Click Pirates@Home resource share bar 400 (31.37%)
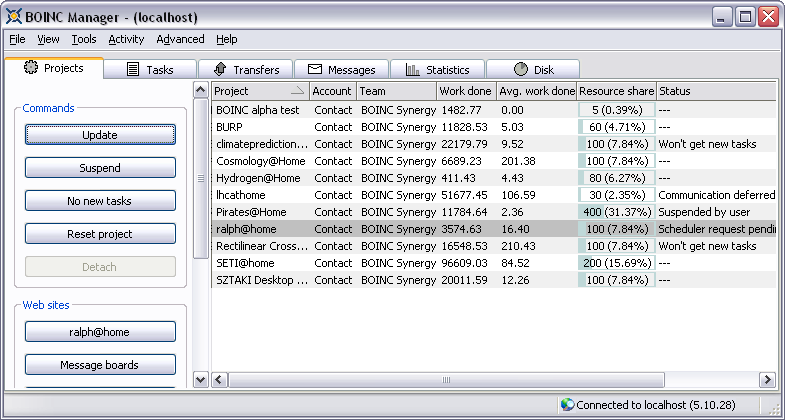 616,212
